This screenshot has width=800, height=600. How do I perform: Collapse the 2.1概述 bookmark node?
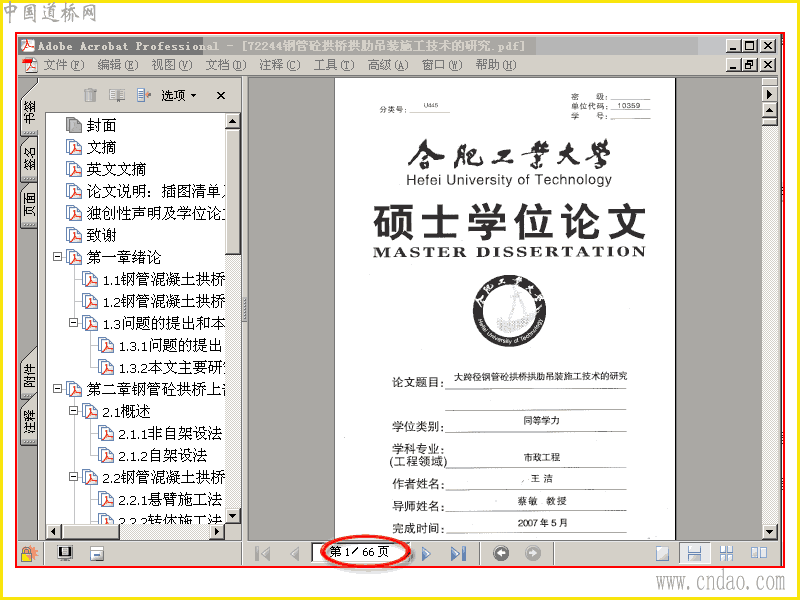point(73,411)
